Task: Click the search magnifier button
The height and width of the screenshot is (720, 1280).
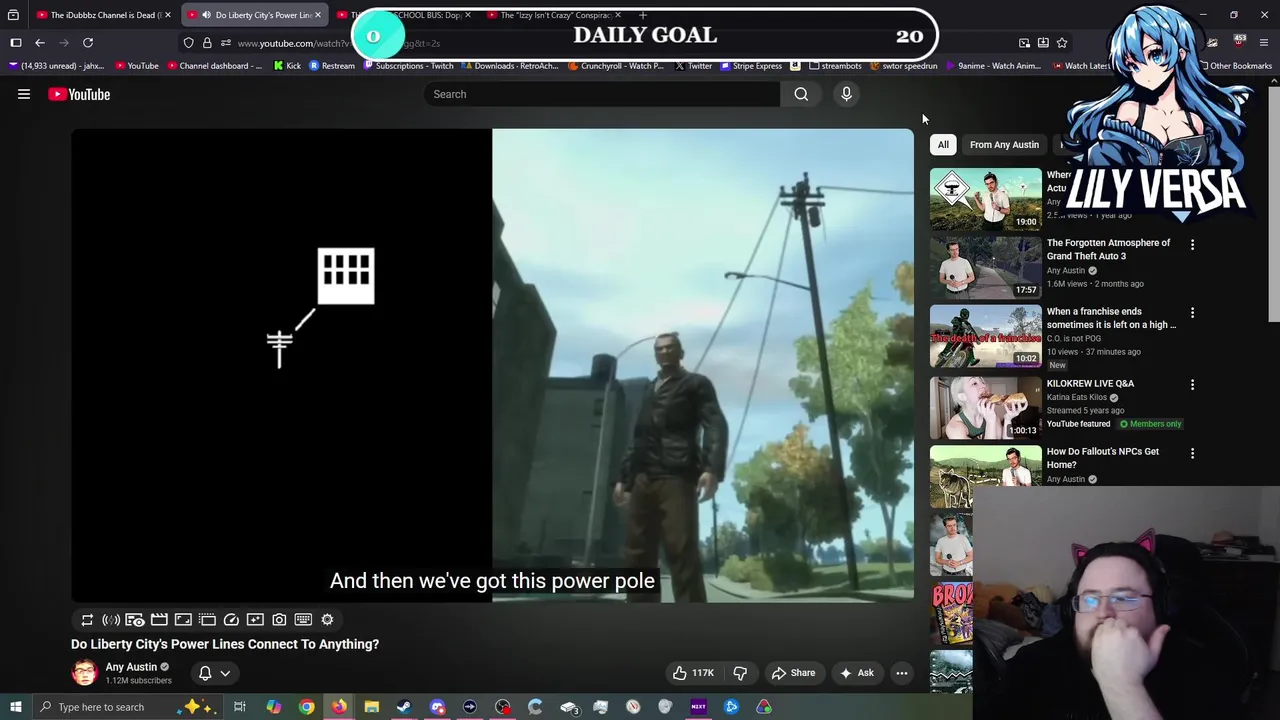Action: [x=801, y=94]
